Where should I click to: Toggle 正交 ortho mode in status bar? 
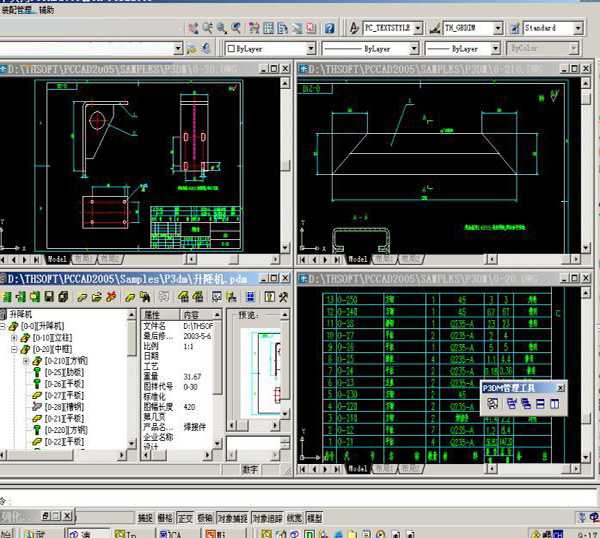pyautogui.click(x=184, y=518)
